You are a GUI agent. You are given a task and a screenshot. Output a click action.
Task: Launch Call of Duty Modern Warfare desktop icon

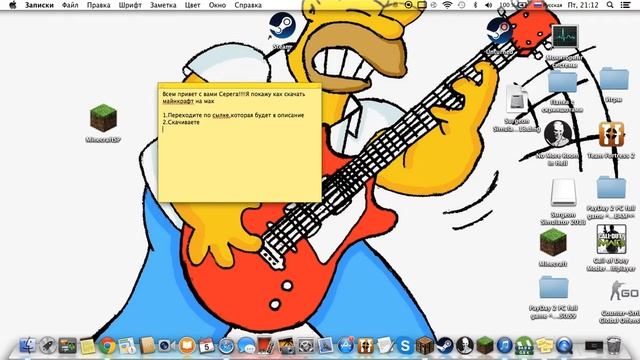(611, 240)
